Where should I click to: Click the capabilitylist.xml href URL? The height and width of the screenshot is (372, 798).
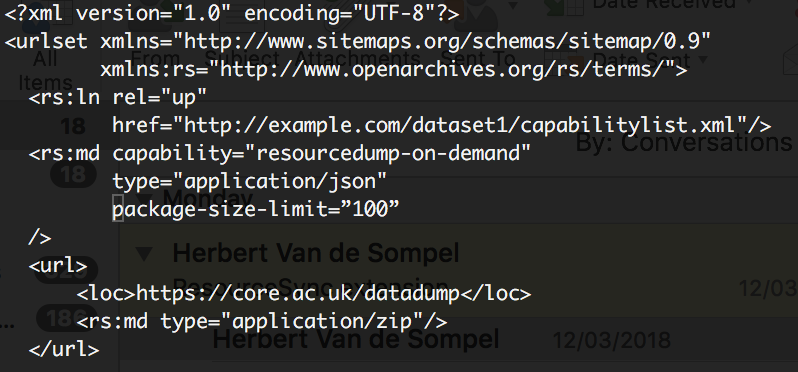point(460,125)
